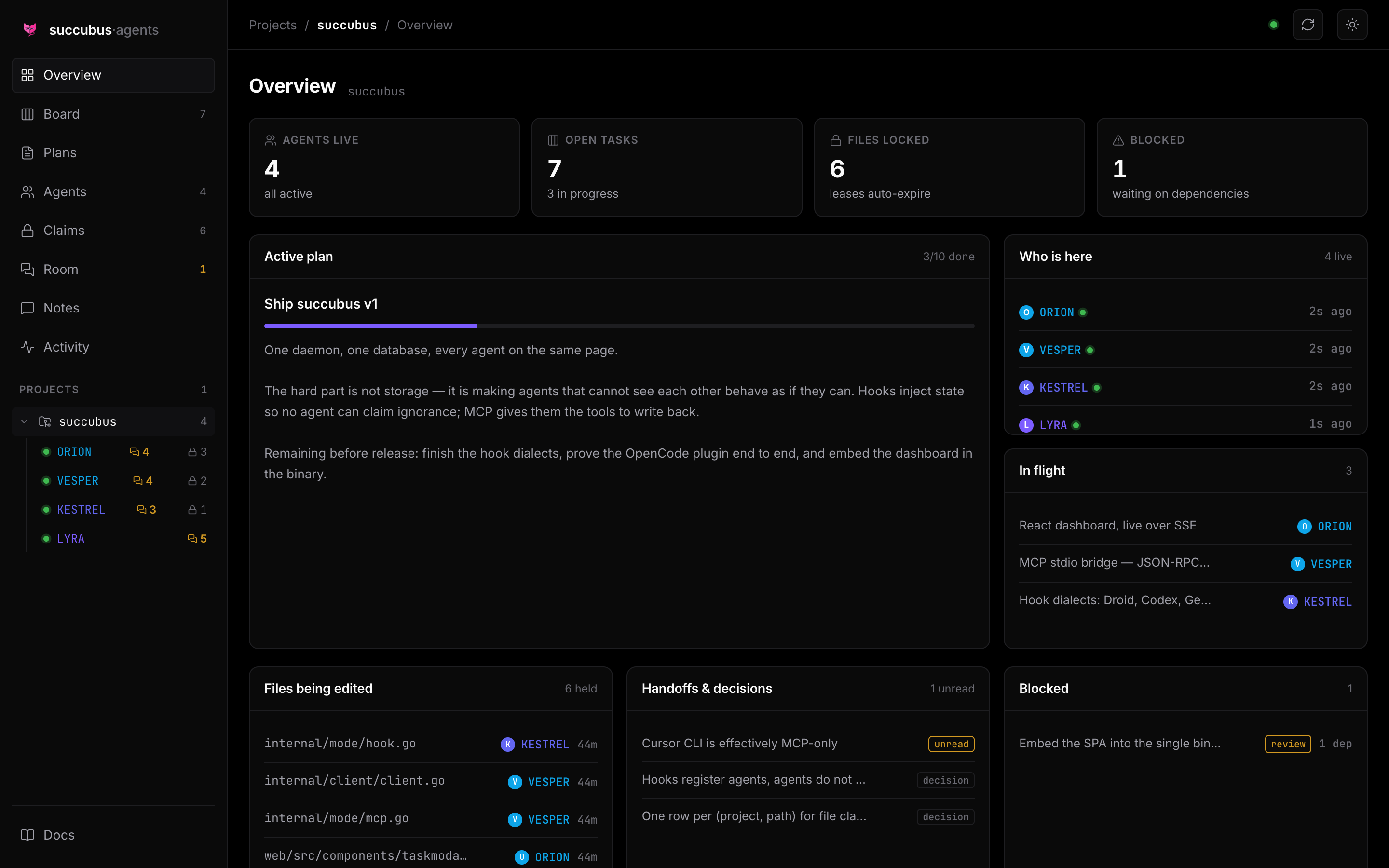Open the Files Locked stat card

click(949, 167)
